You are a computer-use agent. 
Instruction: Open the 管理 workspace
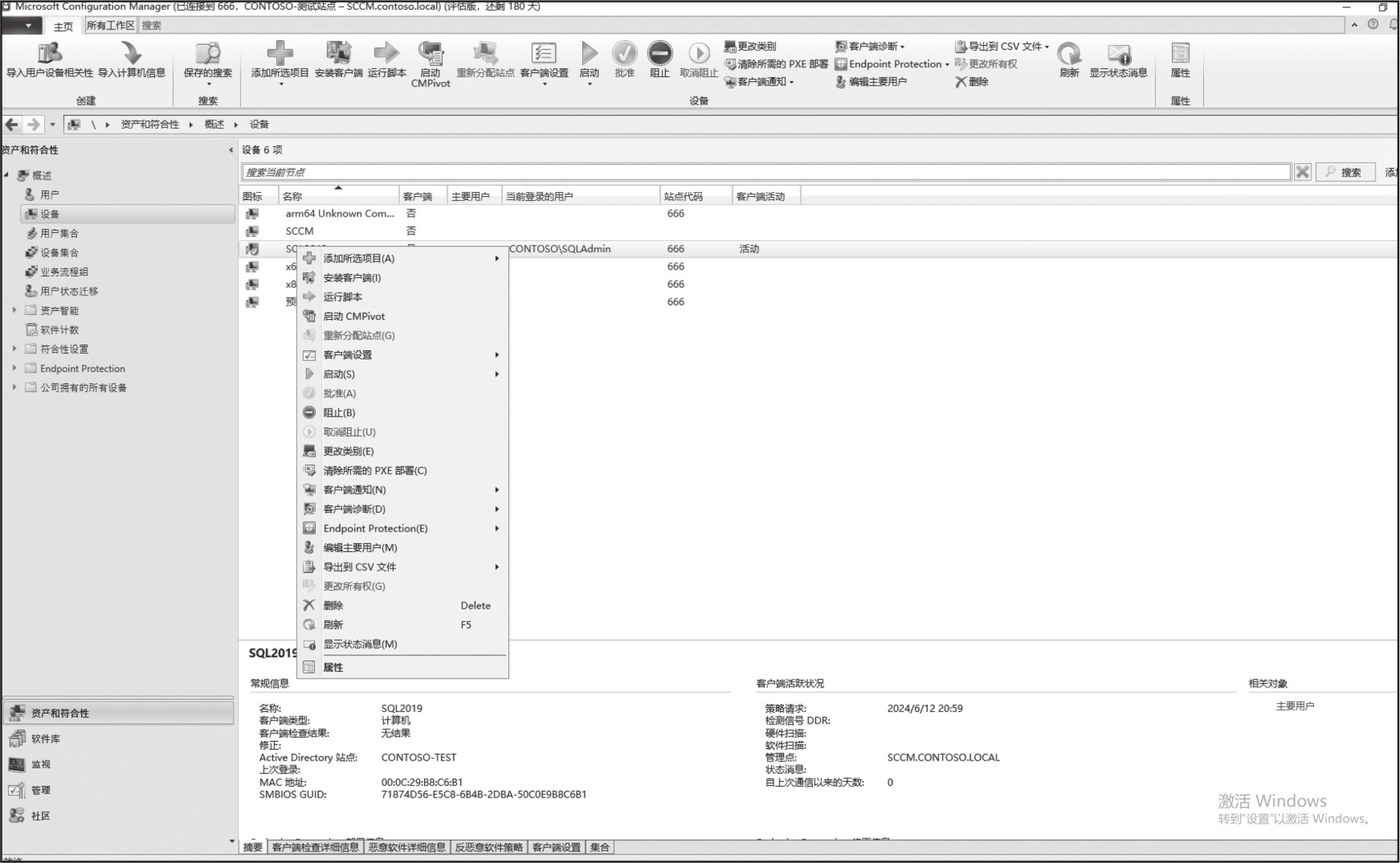pos(119,790)
